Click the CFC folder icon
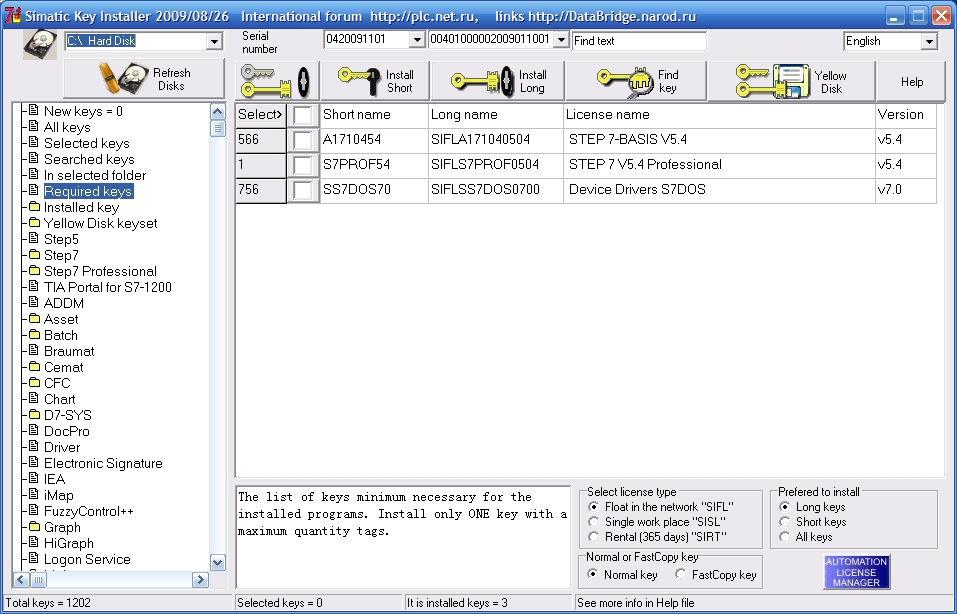 tap(34, 382)
